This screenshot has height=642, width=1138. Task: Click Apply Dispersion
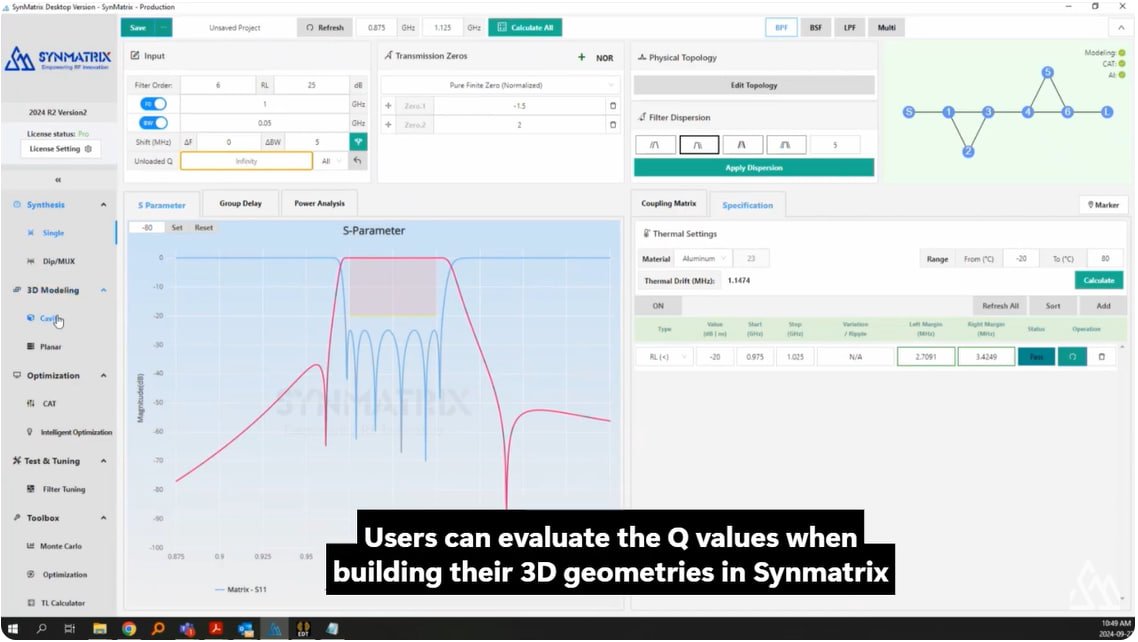(x=753, y=168)
